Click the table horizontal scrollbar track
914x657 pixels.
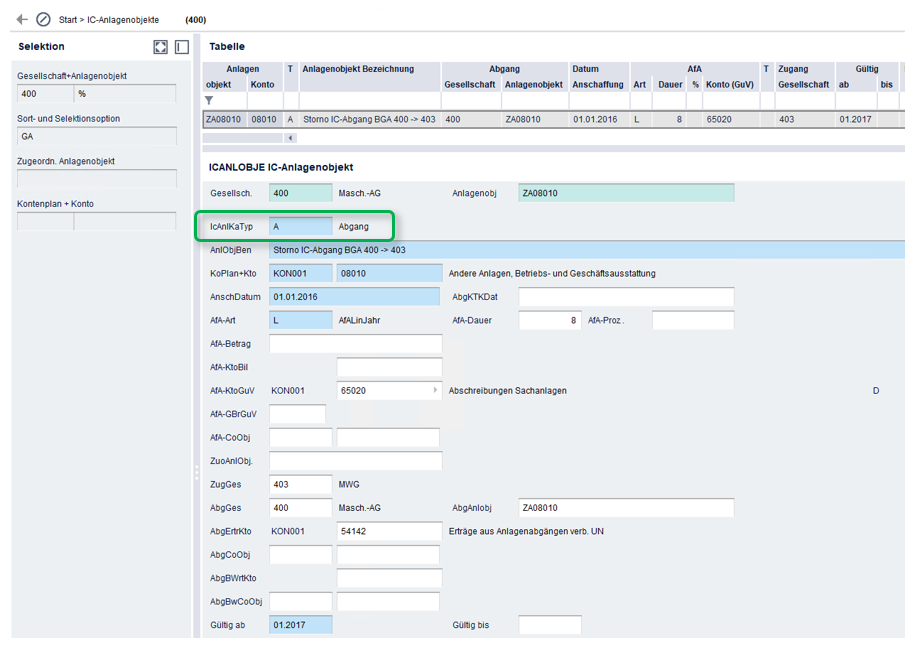point(242,138)
